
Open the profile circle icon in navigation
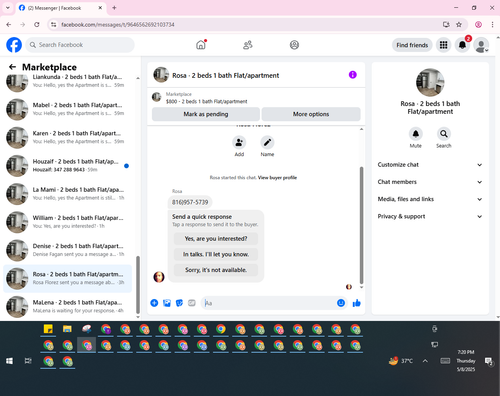pyautogui.click(x=294, y=45)
